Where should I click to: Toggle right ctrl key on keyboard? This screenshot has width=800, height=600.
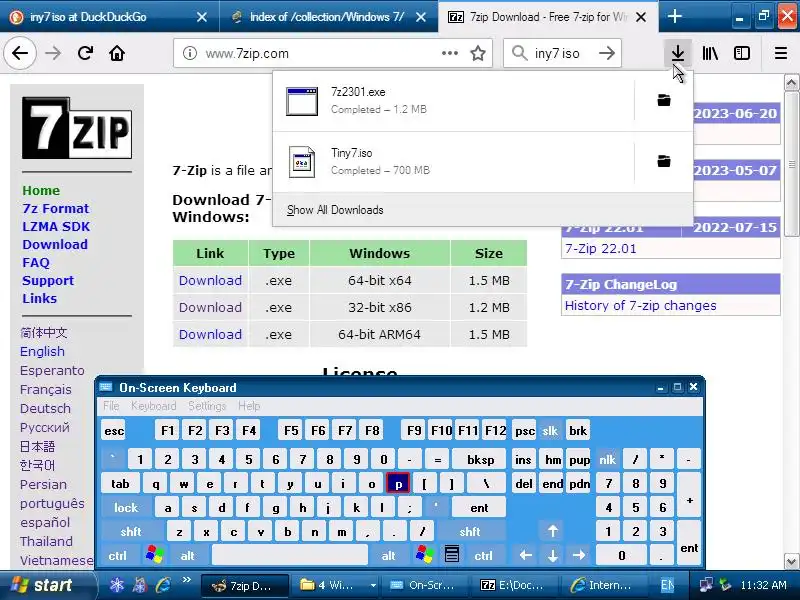click(x=483, y=555)
